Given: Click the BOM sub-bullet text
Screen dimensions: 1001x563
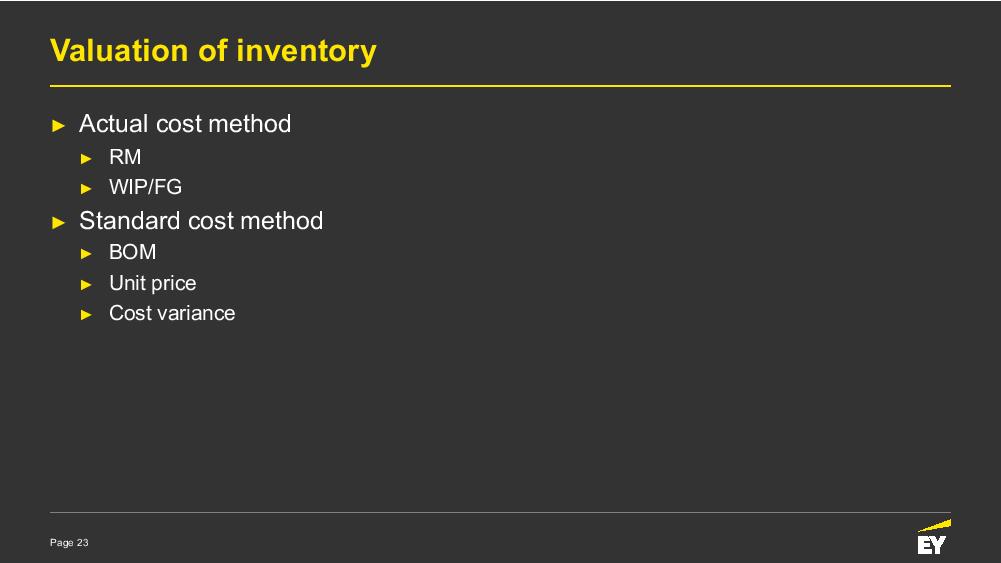Looking at the screenshot, I should point(132,252).
